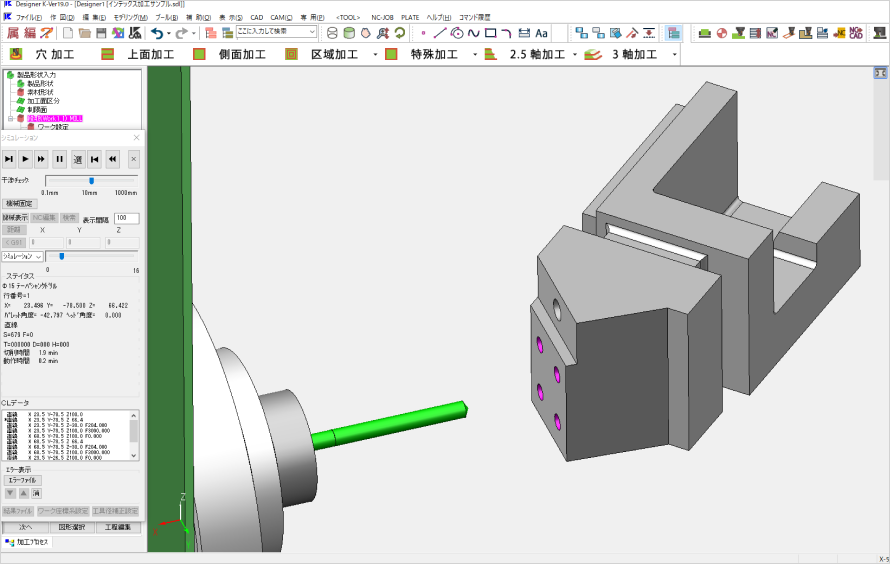
Task: Select the rectangle drawing tool
Action: point(490,33)
